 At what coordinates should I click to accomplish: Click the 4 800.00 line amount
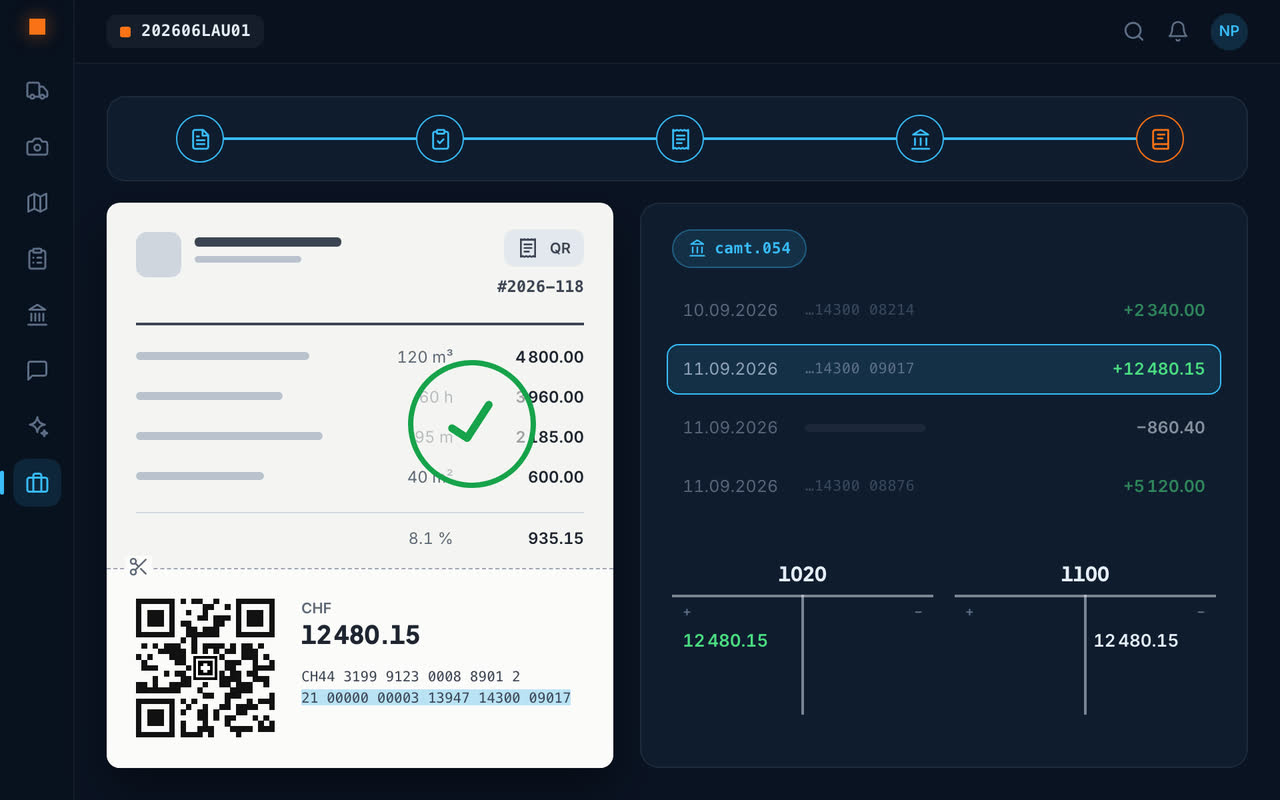pyautogui.click(x=550, y=357)
